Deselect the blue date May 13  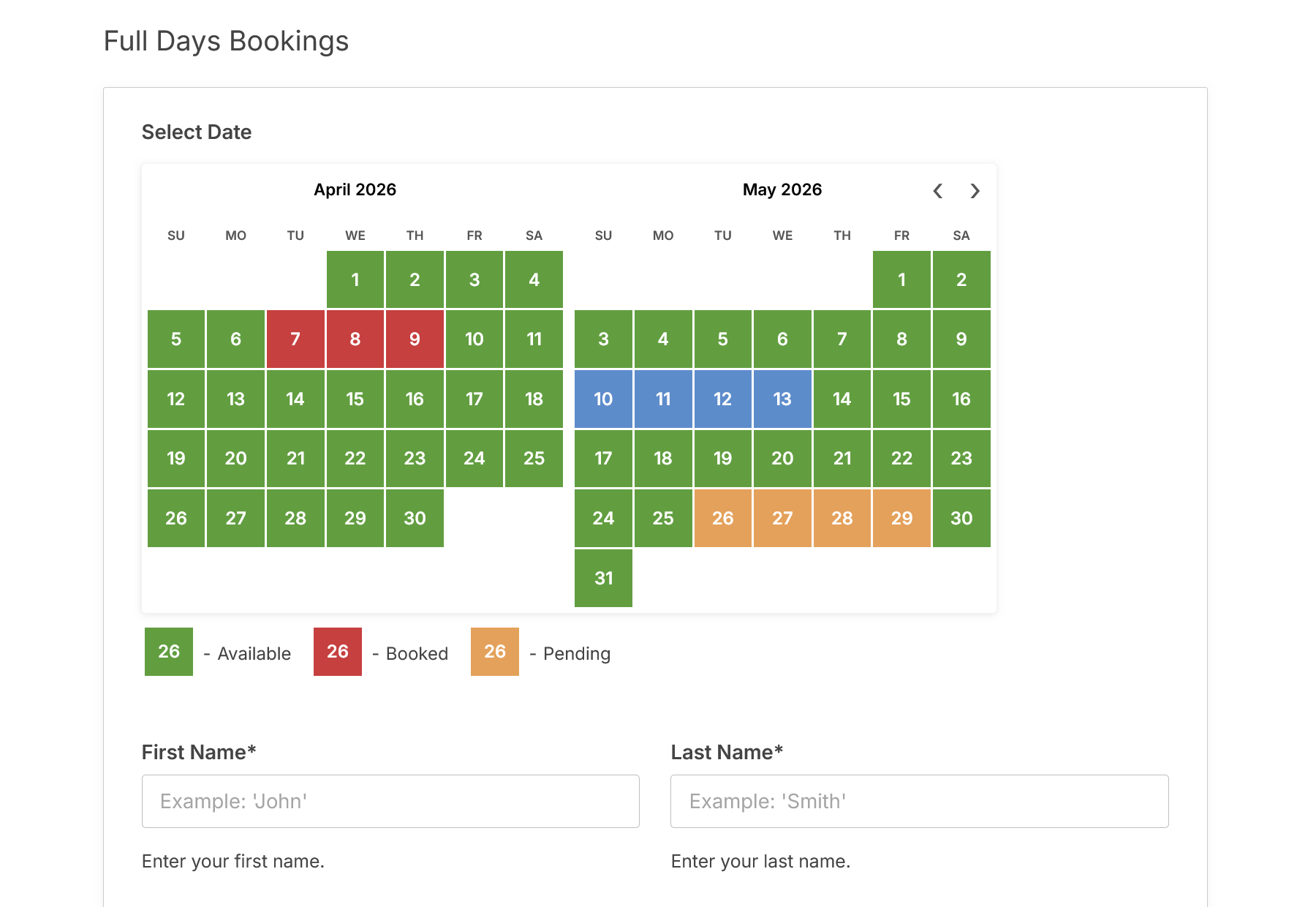(x=782, y=399)
